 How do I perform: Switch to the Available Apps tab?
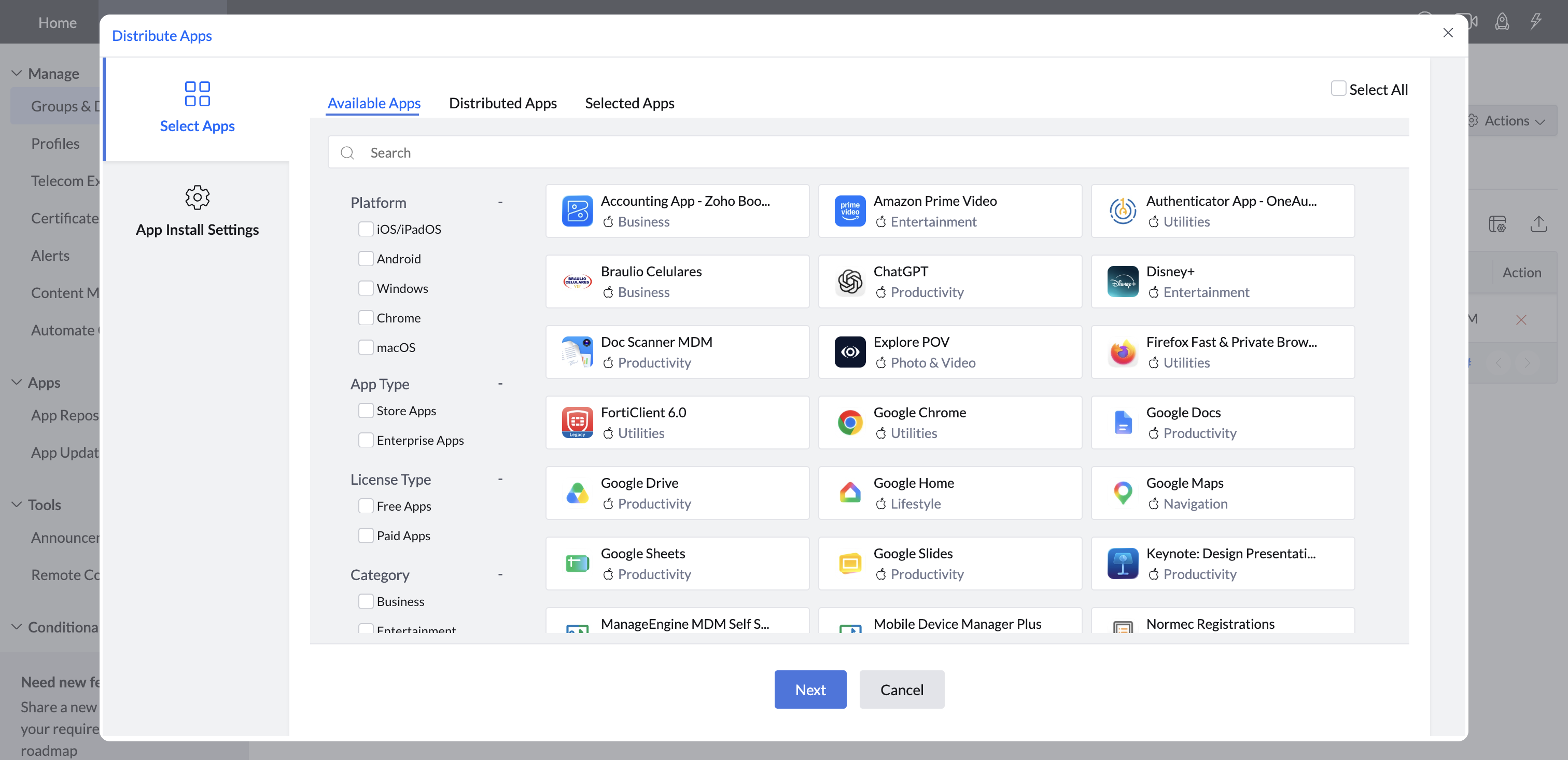pyautogui.click(x=374, y=103)
